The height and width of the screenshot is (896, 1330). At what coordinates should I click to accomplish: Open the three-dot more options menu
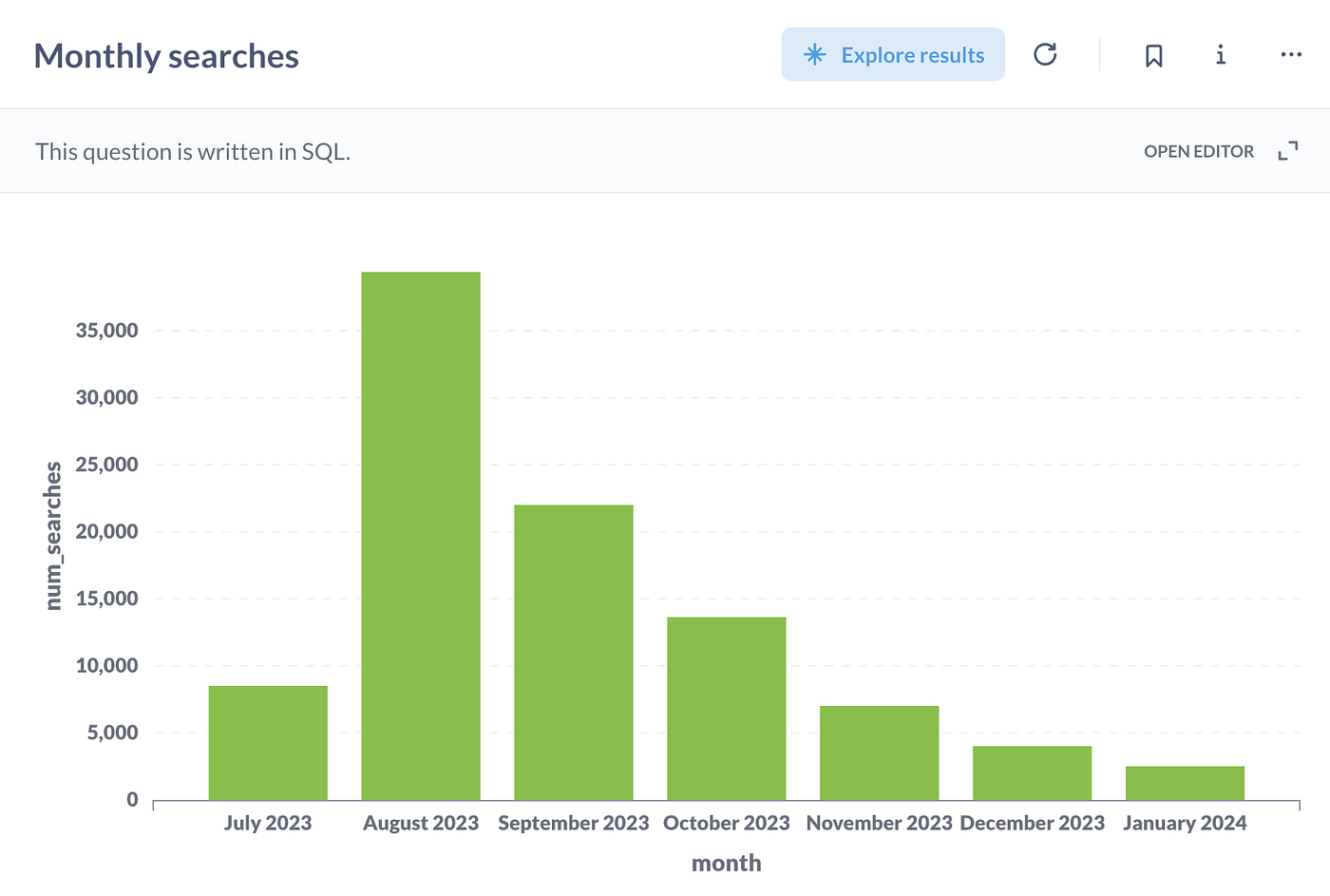coord(1291,54)
